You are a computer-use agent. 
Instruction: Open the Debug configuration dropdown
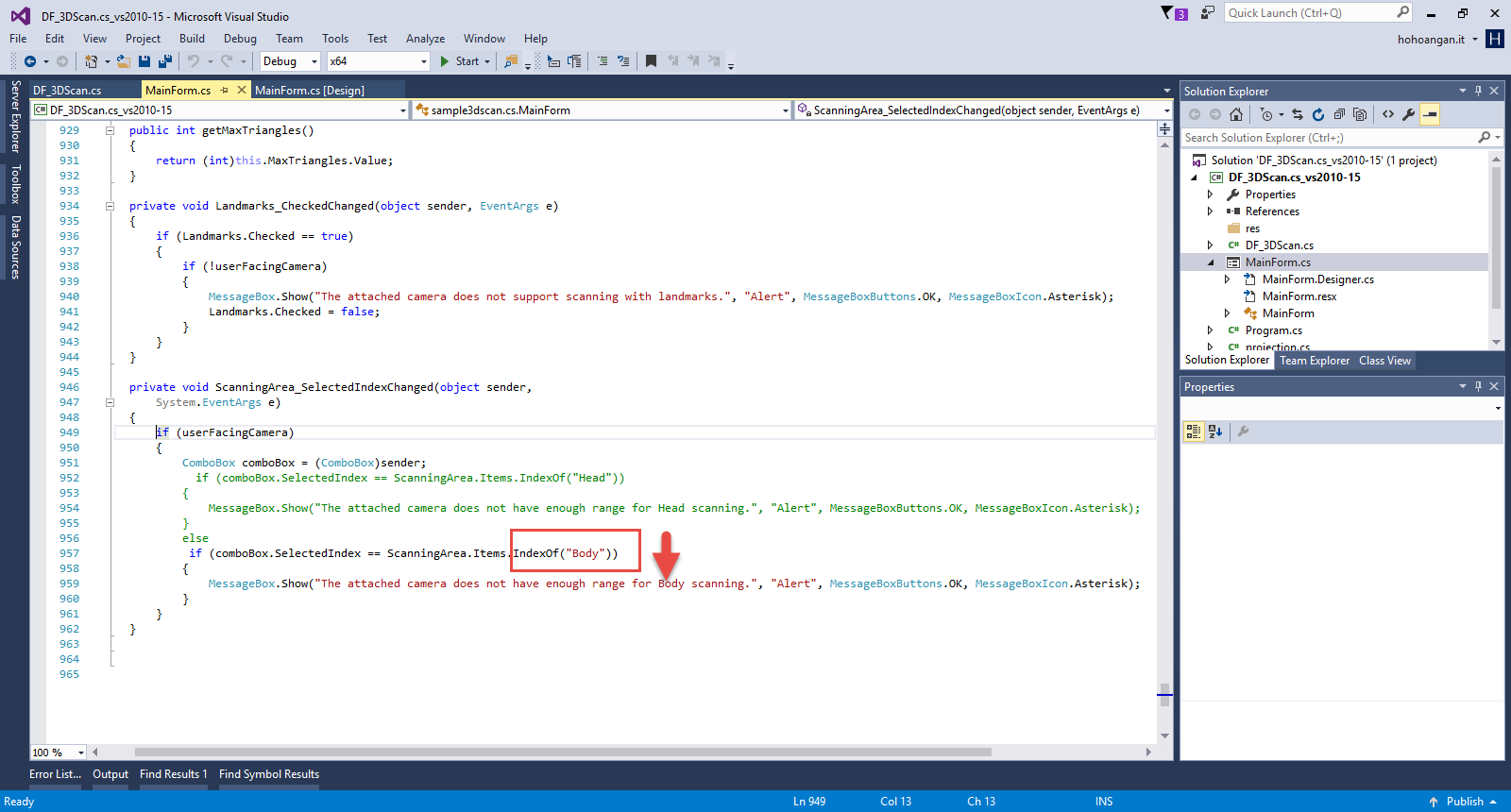(291, 61)
